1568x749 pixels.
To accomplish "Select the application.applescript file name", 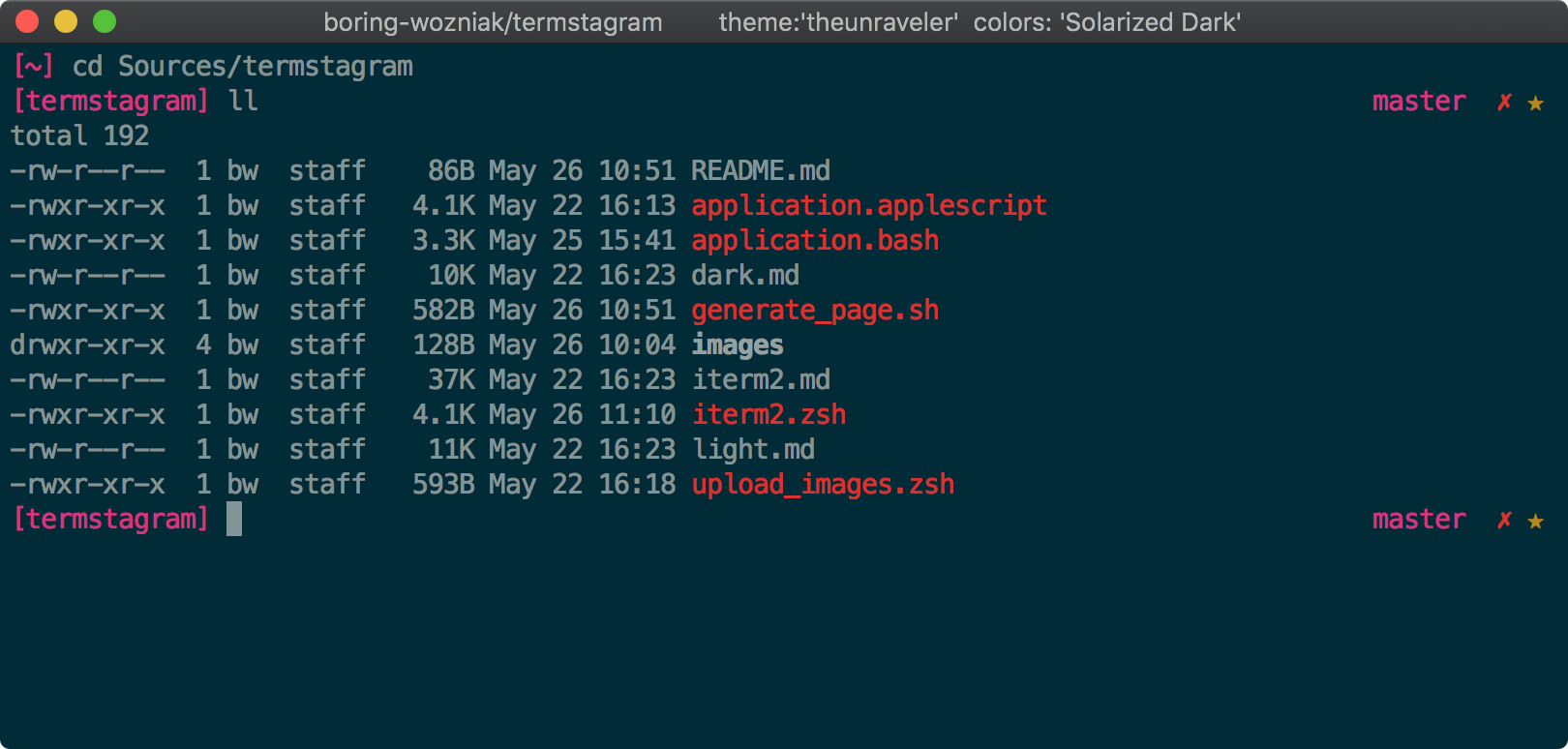I will coord(868,206).
